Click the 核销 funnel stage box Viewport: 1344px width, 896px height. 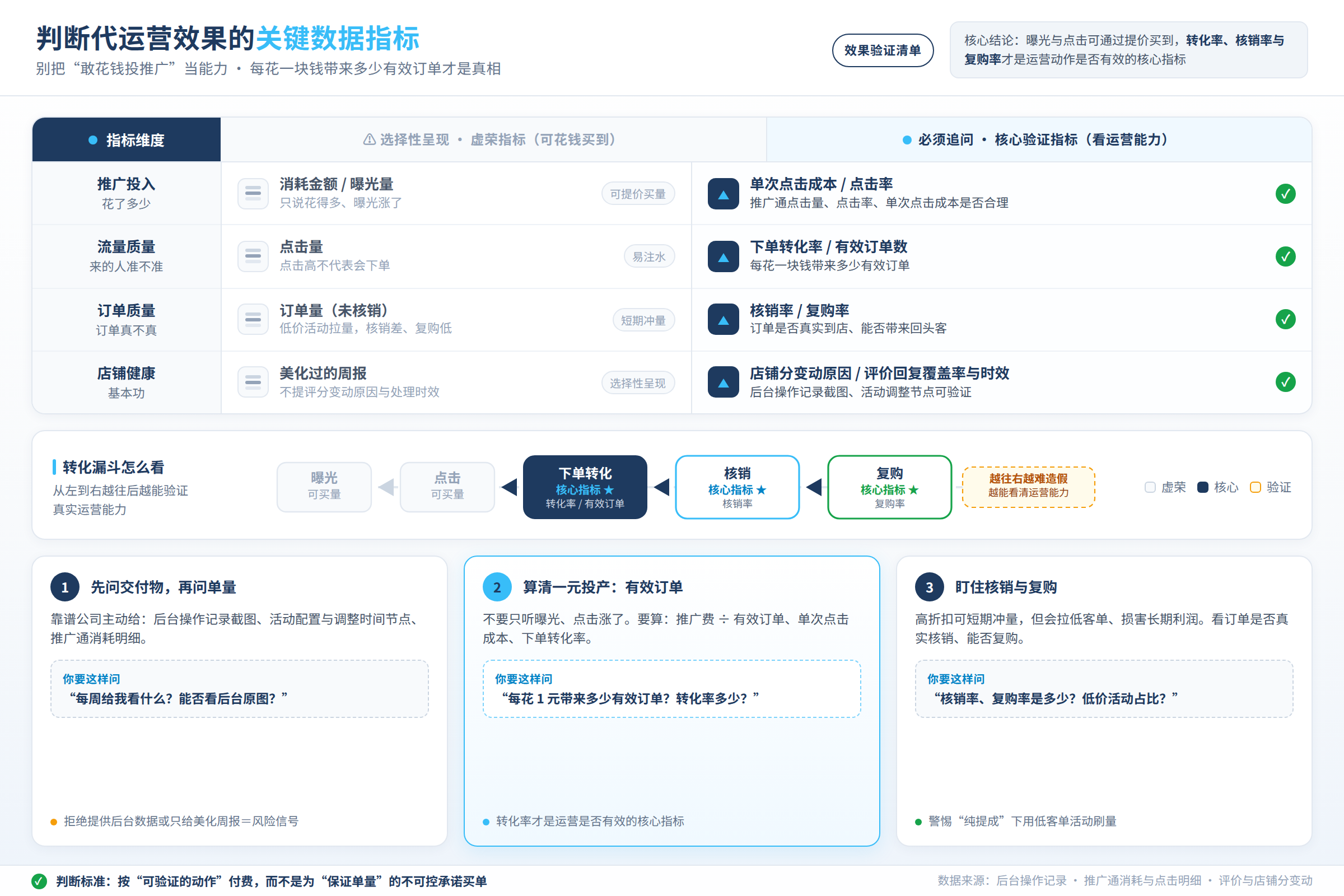click(x=737, y=487)
